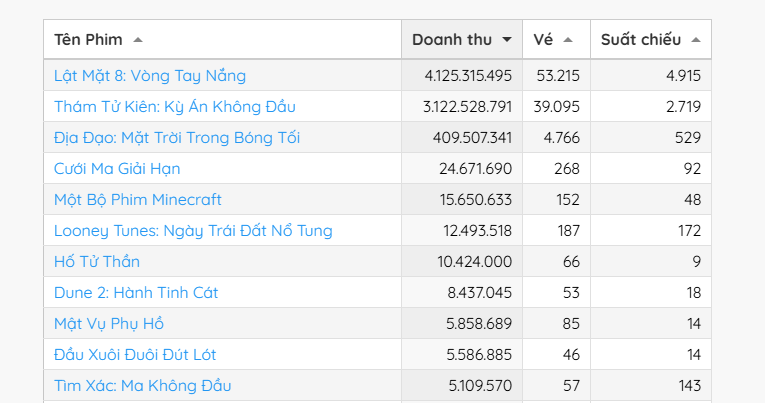Image resolution: width=765 pixels, height=403 pixels.
Task: Select the Vé column header
Action: (543, 40)
